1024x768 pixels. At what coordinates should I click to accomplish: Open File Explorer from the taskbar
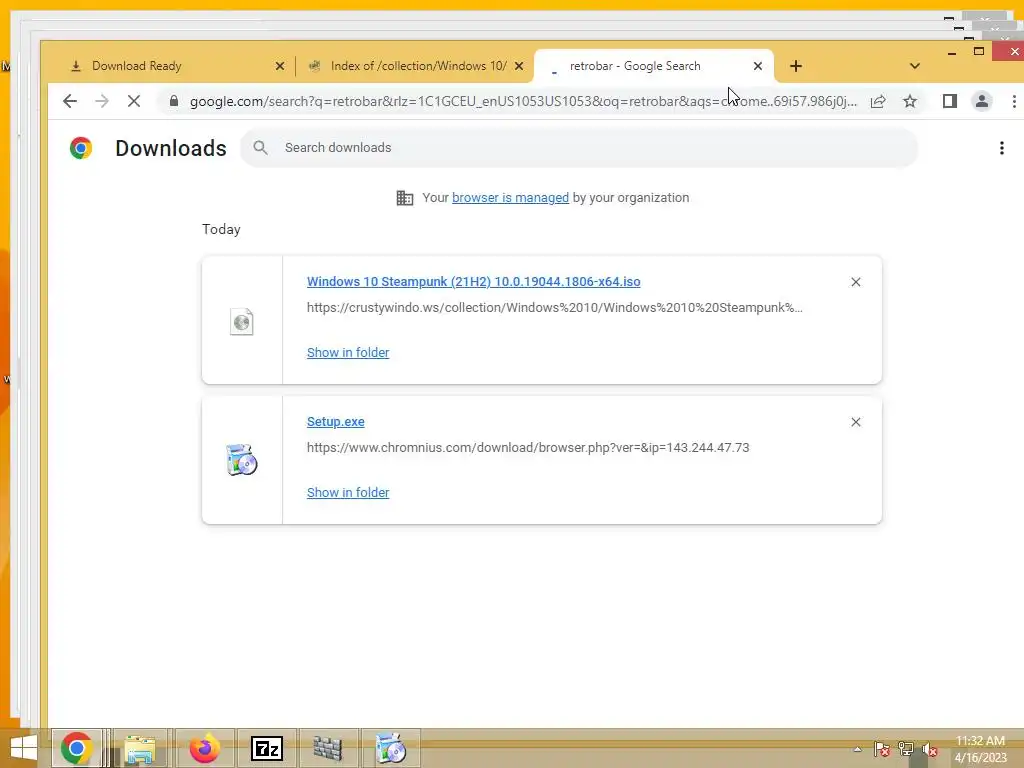coord(140,748)
